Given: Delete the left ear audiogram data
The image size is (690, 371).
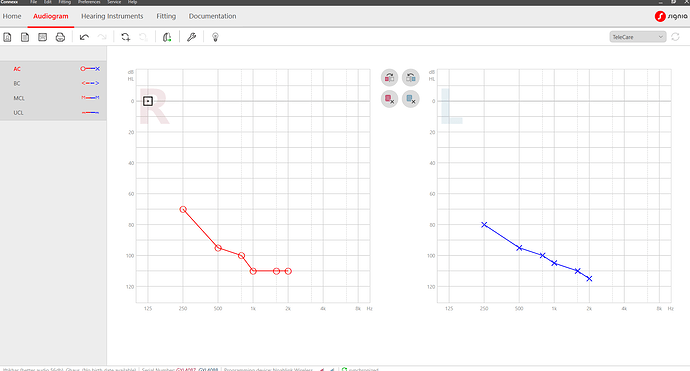Looking at the screenshot, I should pos(411,99).
